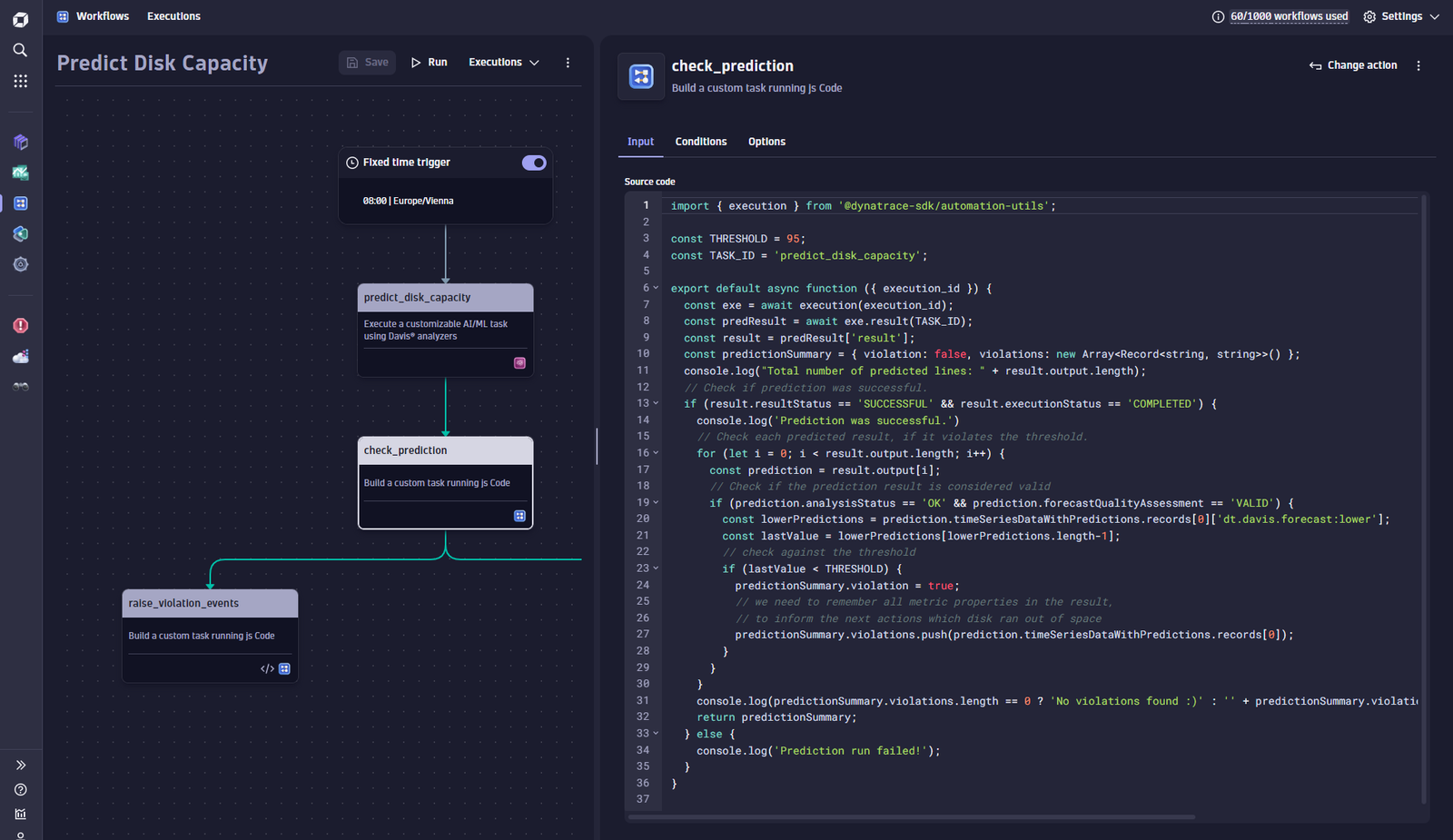Toggle the Fixed time trigger switch
The image size is (1453, 840).
coord(534,163)
